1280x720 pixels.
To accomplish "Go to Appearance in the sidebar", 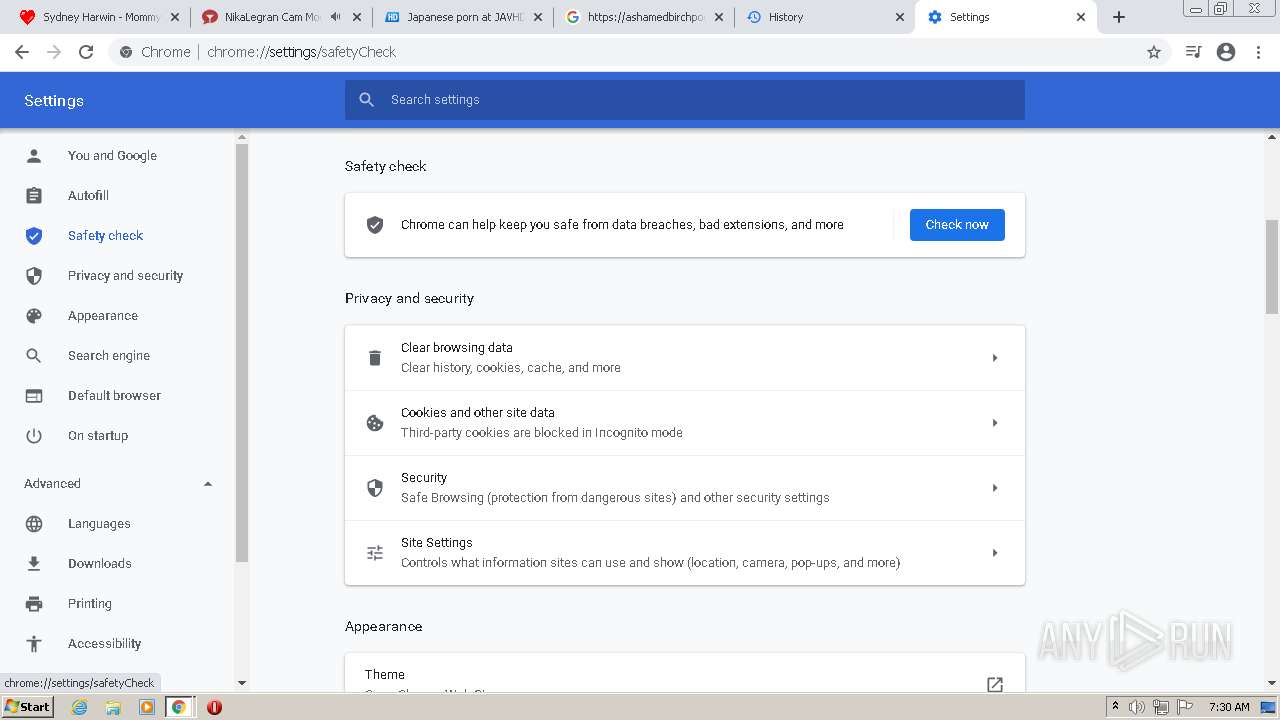I will tap(103, 316).
